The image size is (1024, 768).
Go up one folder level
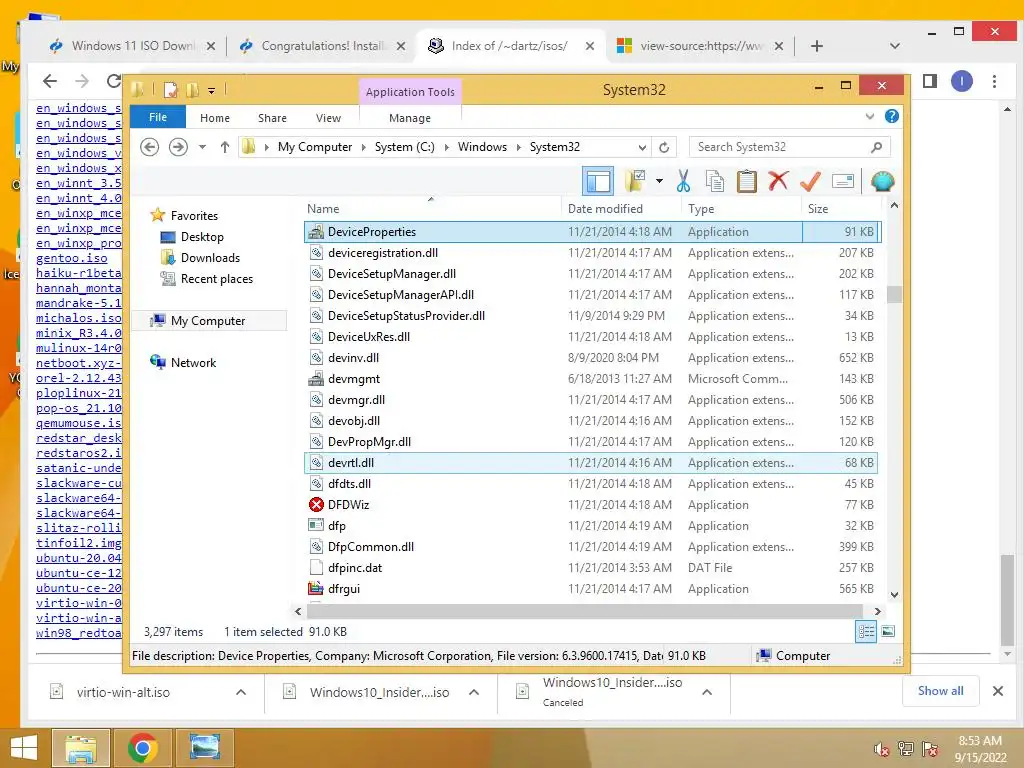click(x=225, y=147)
